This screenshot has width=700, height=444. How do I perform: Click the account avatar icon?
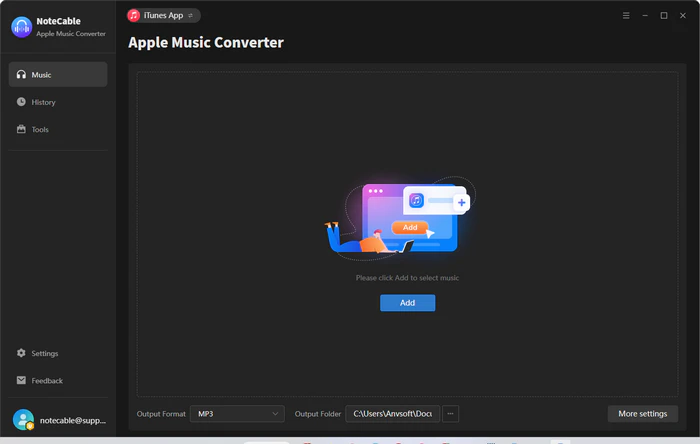click(x=23, y=420)
